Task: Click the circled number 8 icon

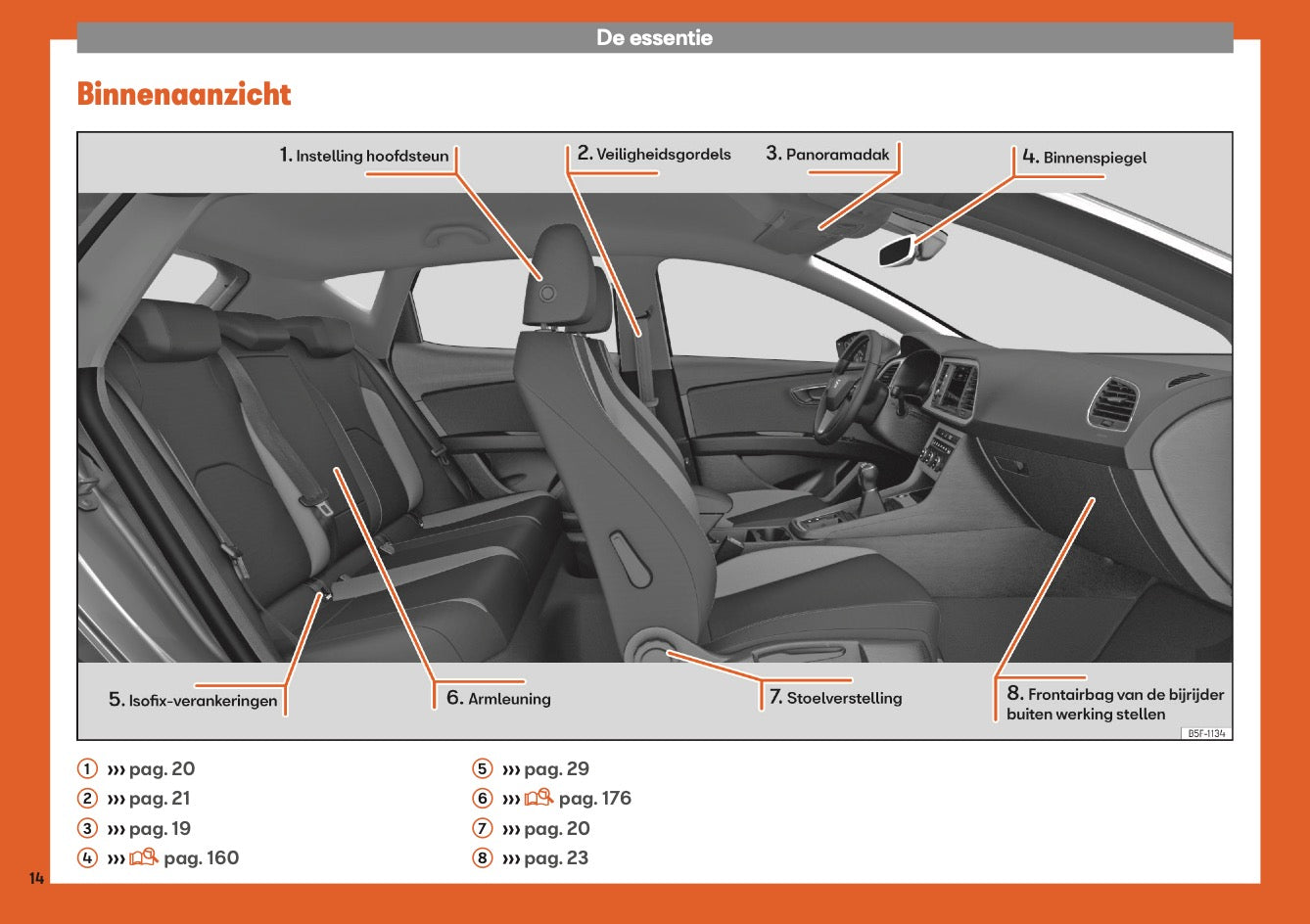Action: [x=482, y=858]
